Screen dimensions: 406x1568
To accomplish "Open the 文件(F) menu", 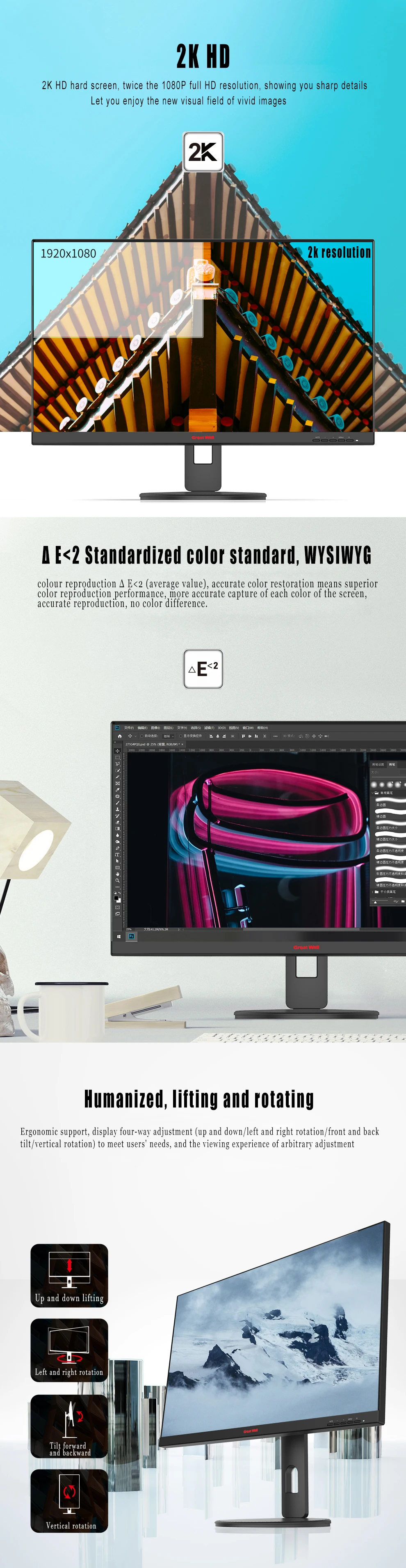I will 129,727.
